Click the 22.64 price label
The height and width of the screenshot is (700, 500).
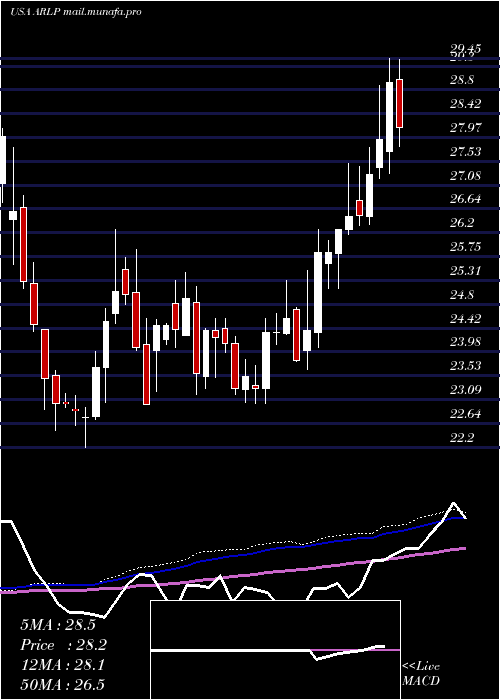click(x=465, y=414)
